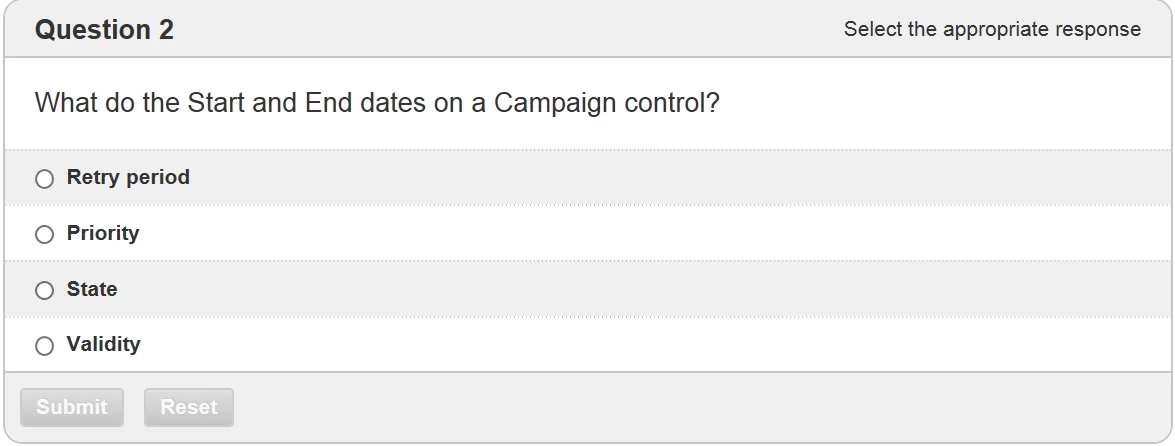This screenshot has width=1175, height=446.
Task: Click the 'Validity' answer label text
Action: [103, 345]
